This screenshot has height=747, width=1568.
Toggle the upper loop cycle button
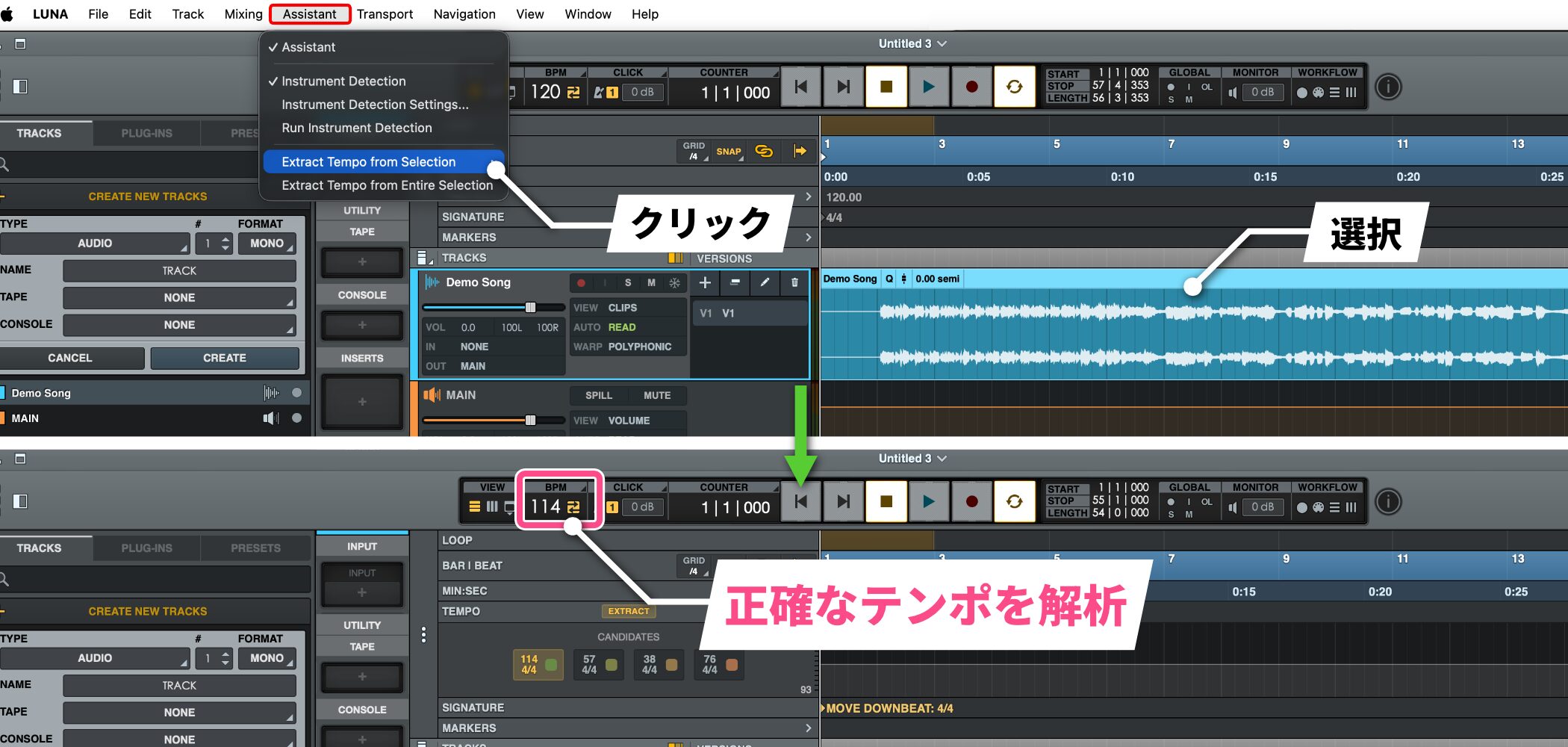point(1014,87)
